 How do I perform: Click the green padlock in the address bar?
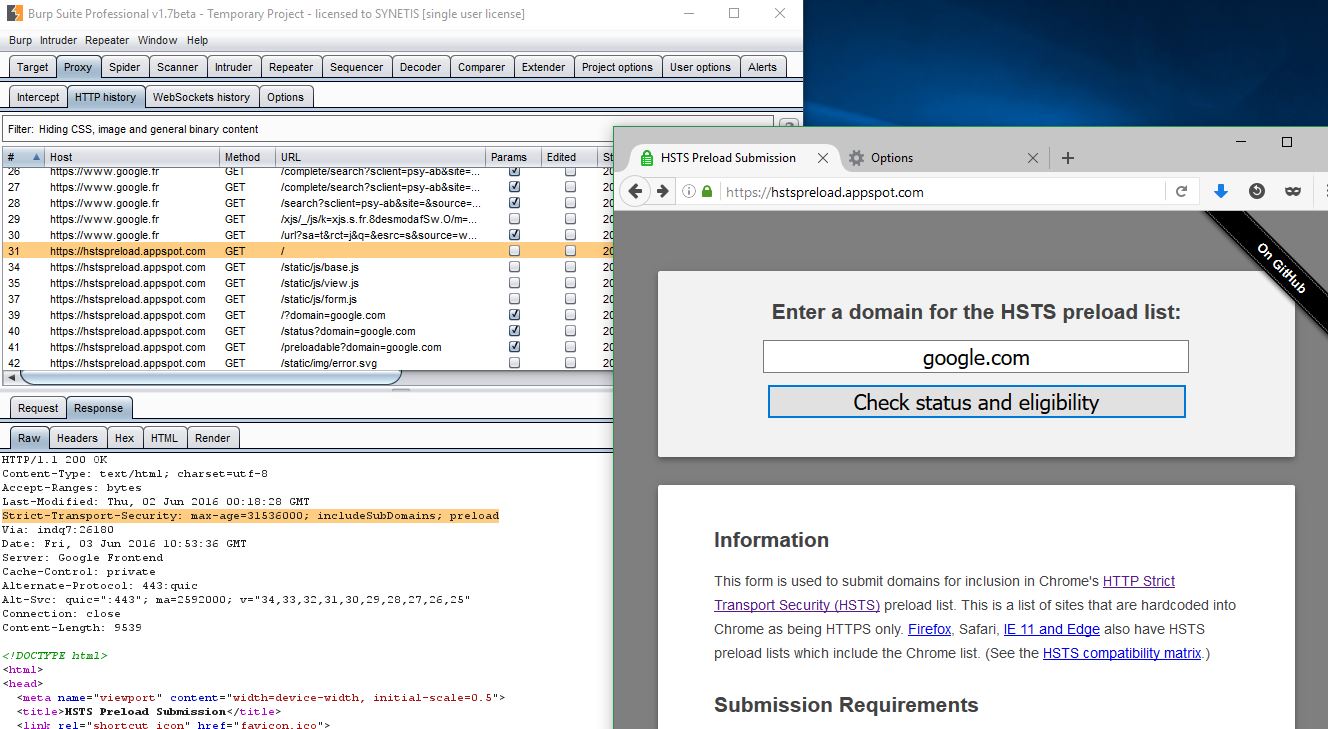[707, 192]
